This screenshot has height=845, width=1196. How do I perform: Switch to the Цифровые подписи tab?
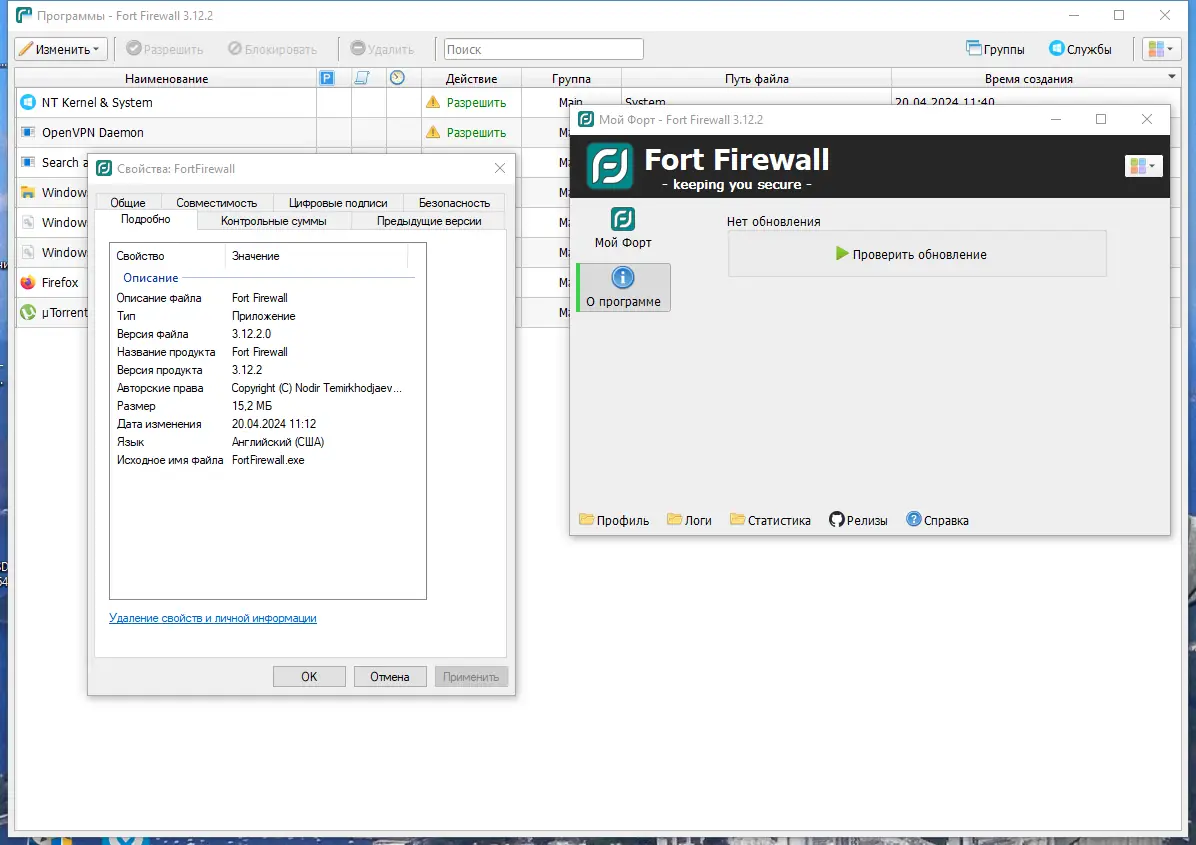pyautogui.click(x=338, y=203)
